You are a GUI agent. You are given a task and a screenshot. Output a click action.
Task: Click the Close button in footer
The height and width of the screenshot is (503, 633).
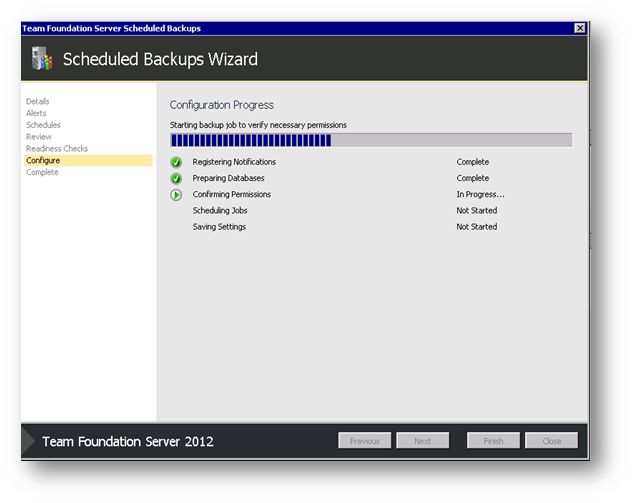click(x=551, y=440)
